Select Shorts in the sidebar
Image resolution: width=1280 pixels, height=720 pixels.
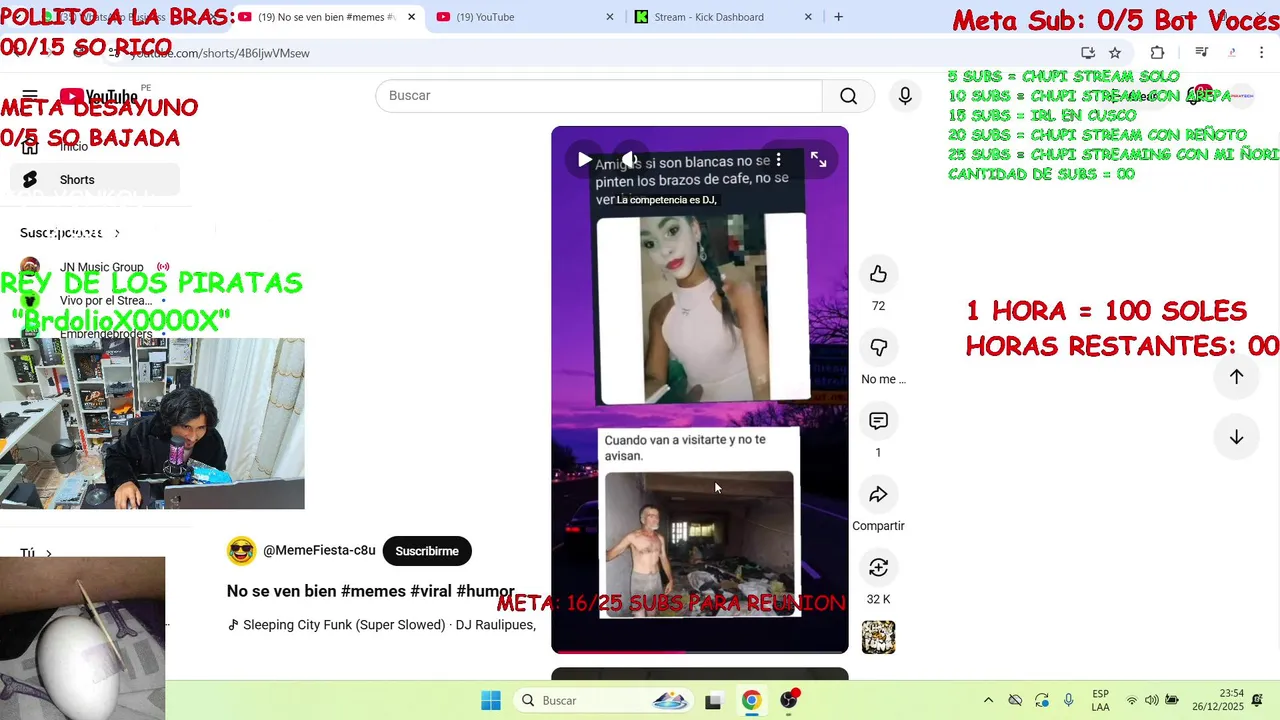tap(95, 180)
